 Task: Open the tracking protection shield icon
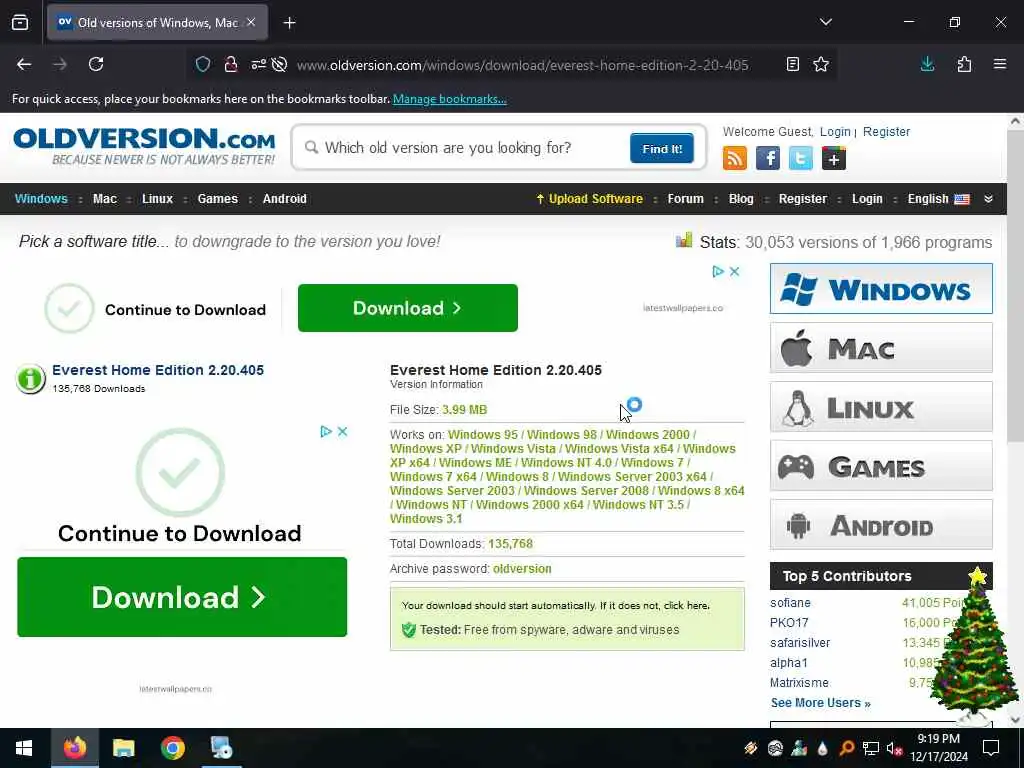[203, 64]
